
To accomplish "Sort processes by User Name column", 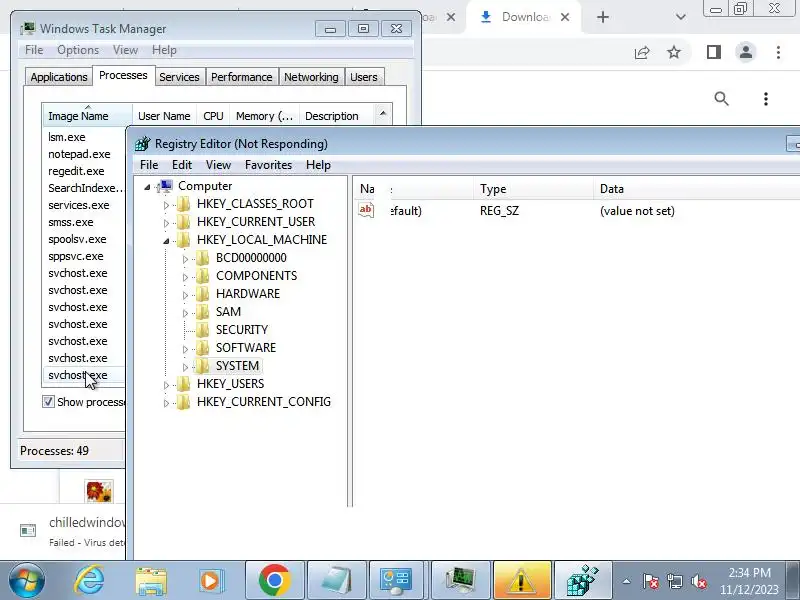I will 164,116.
